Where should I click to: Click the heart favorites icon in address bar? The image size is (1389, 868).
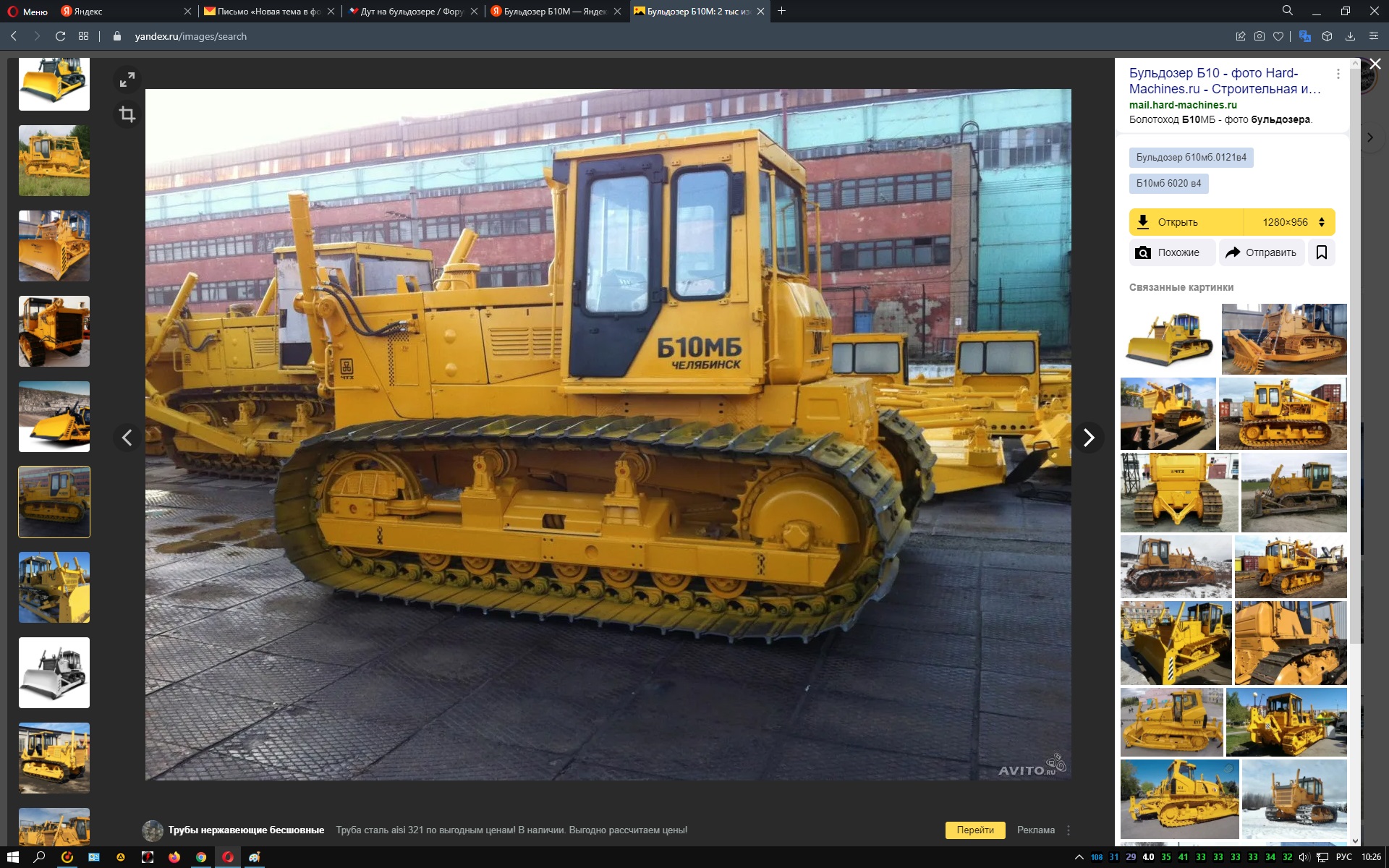tap(1278, 36)
